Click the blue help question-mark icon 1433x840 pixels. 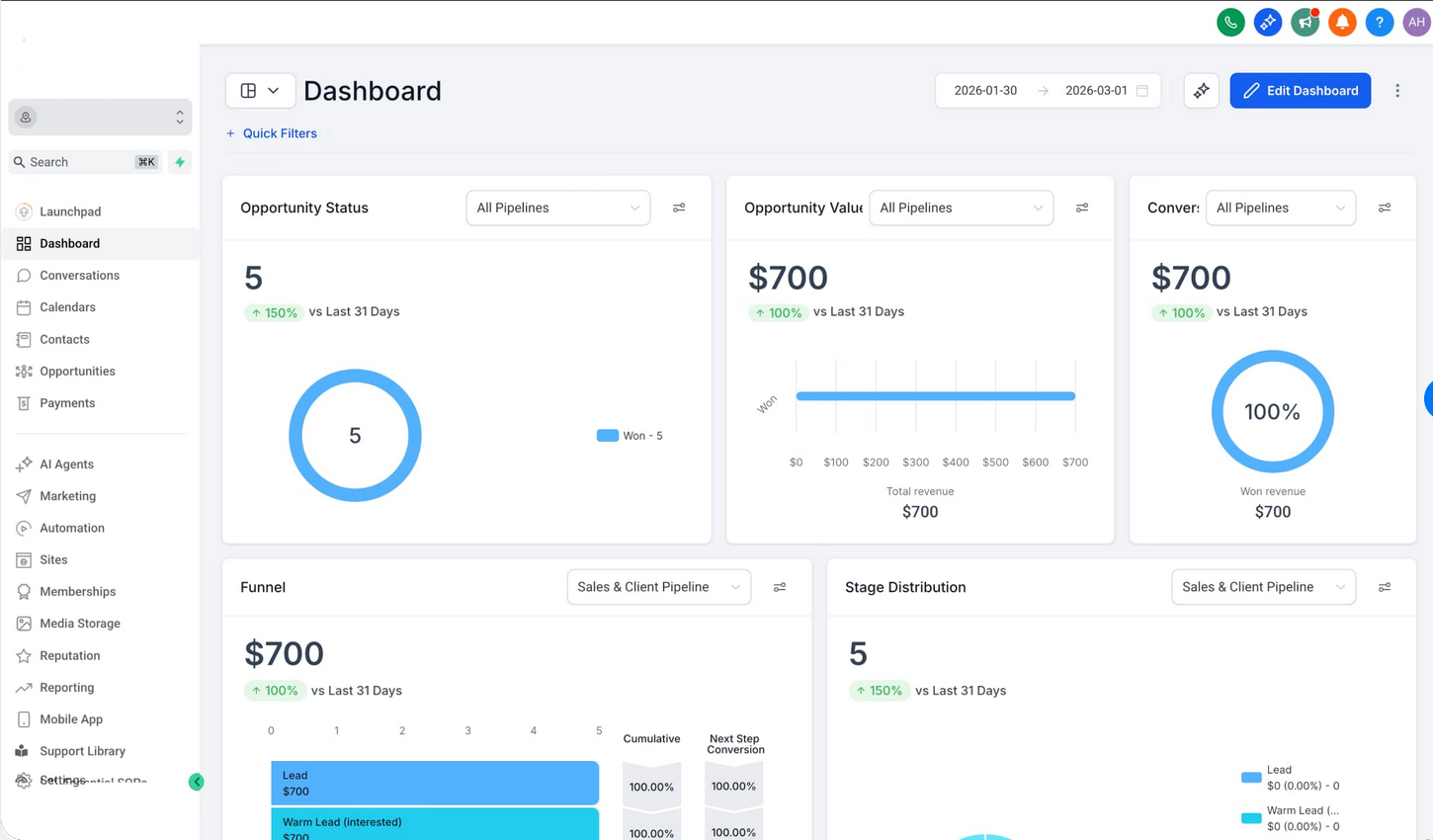[x=1380, y=22]
